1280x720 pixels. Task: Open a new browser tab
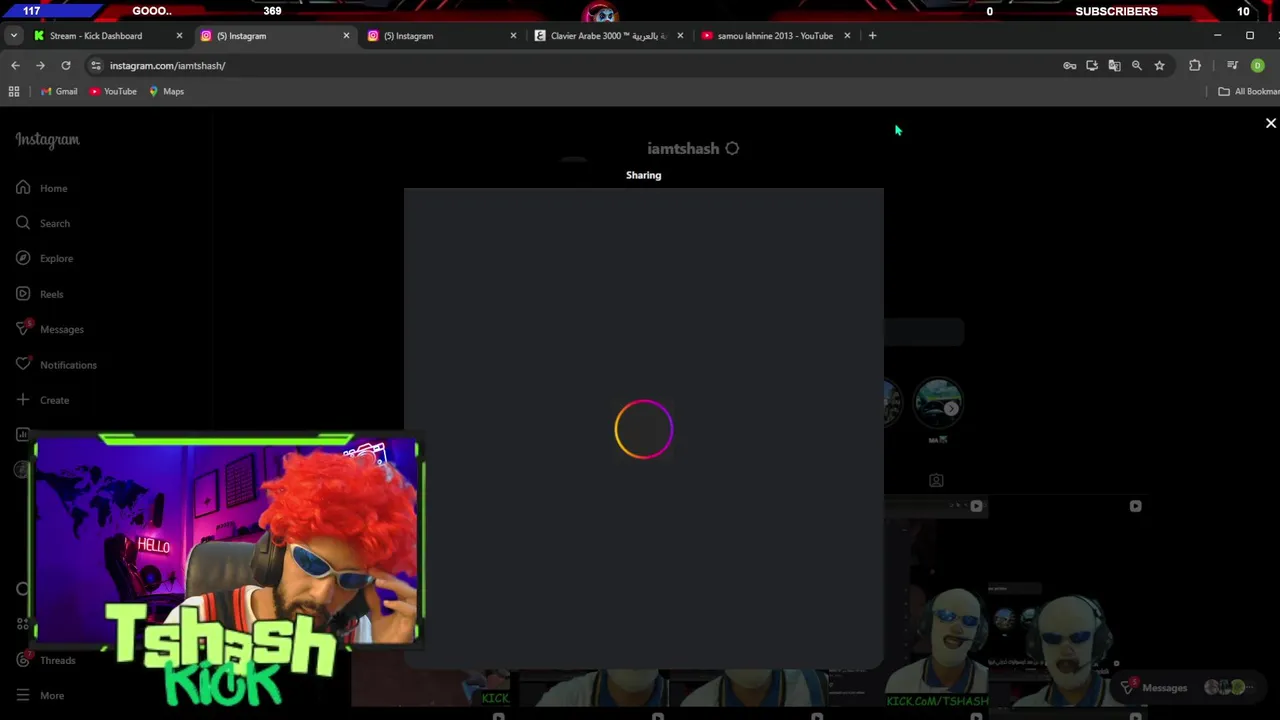(x=872, y=36)
